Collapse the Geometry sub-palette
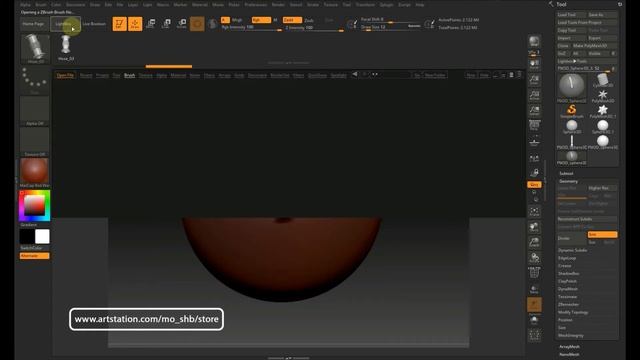Viewport: 640px width, 360px height. pyautogui.click(x=568, y=181)
